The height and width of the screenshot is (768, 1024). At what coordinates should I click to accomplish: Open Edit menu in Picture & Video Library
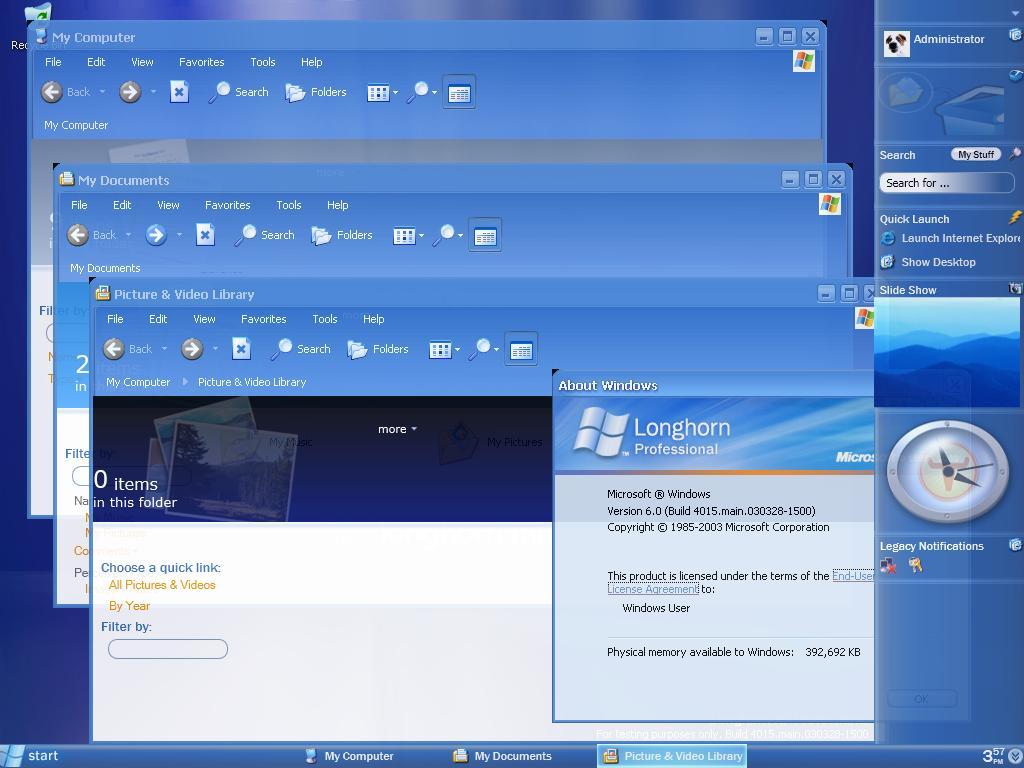point(158,319)
